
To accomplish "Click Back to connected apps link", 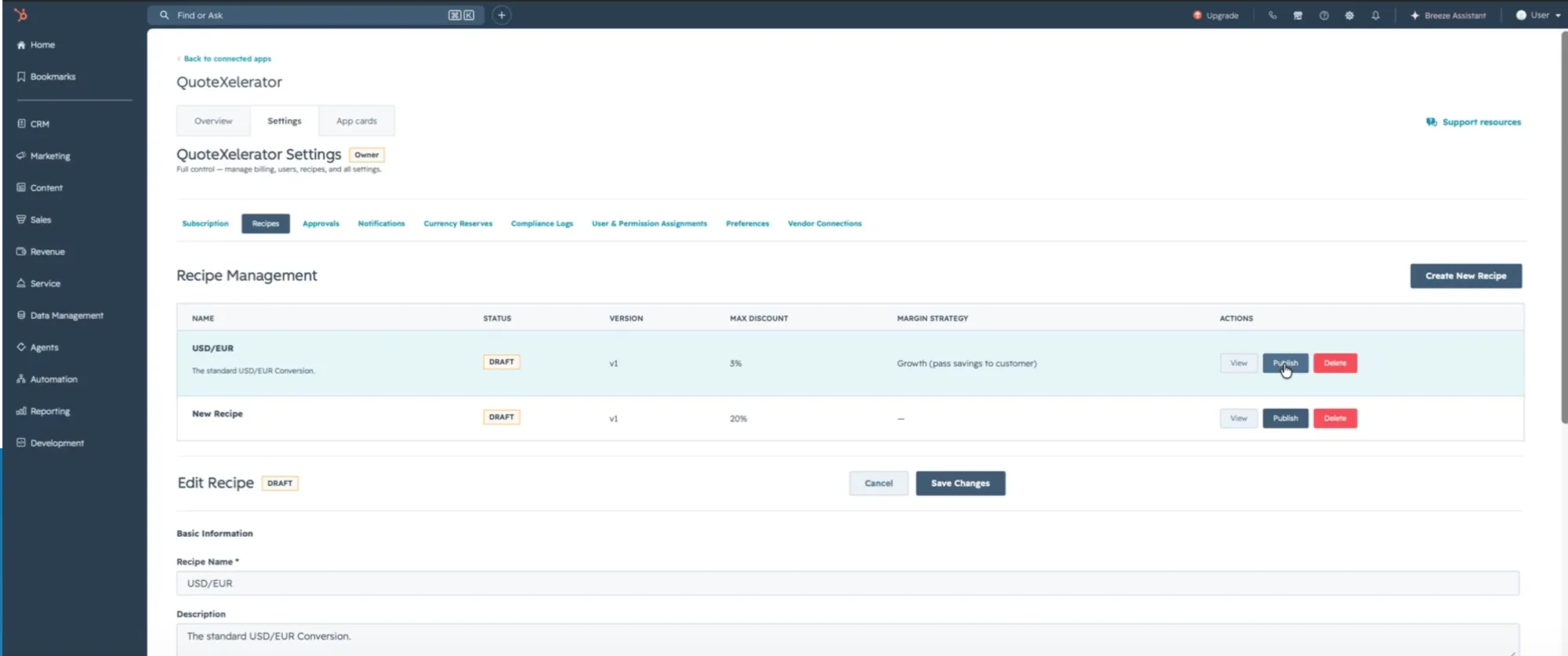I will tap(224, 59).
